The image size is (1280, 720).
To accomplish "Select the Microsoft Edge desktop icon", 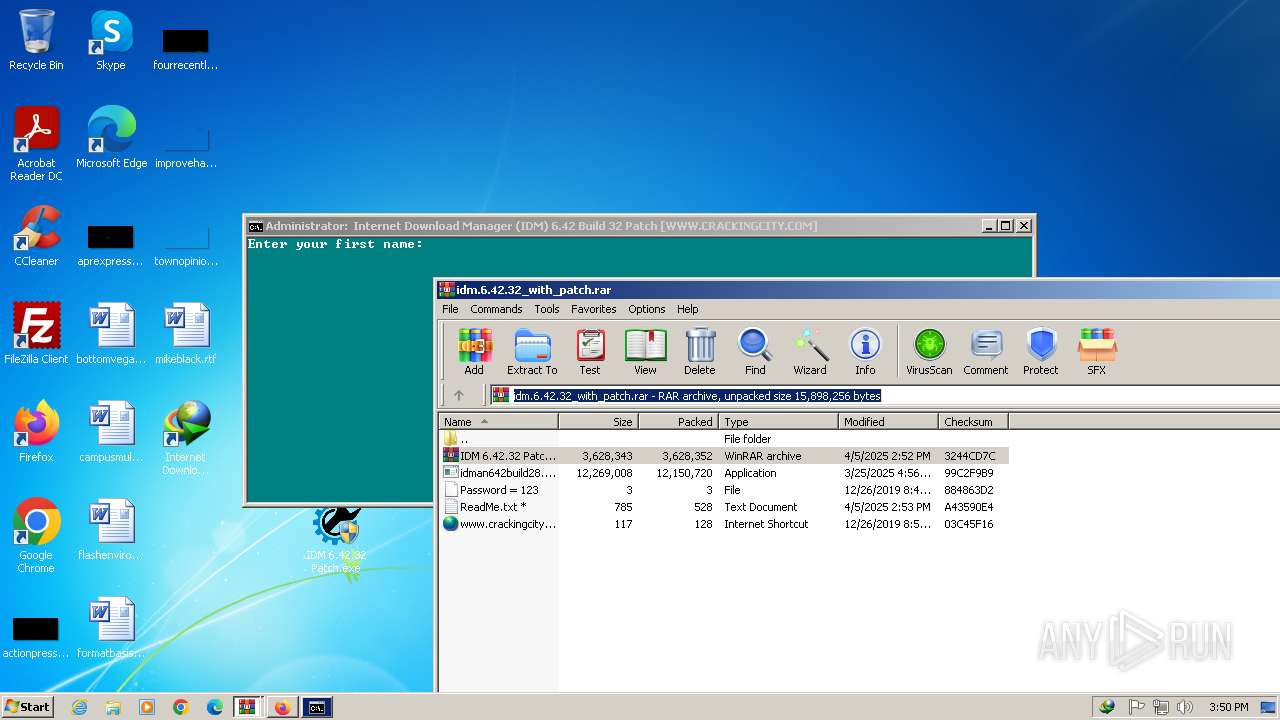I will tap(111, 138).
